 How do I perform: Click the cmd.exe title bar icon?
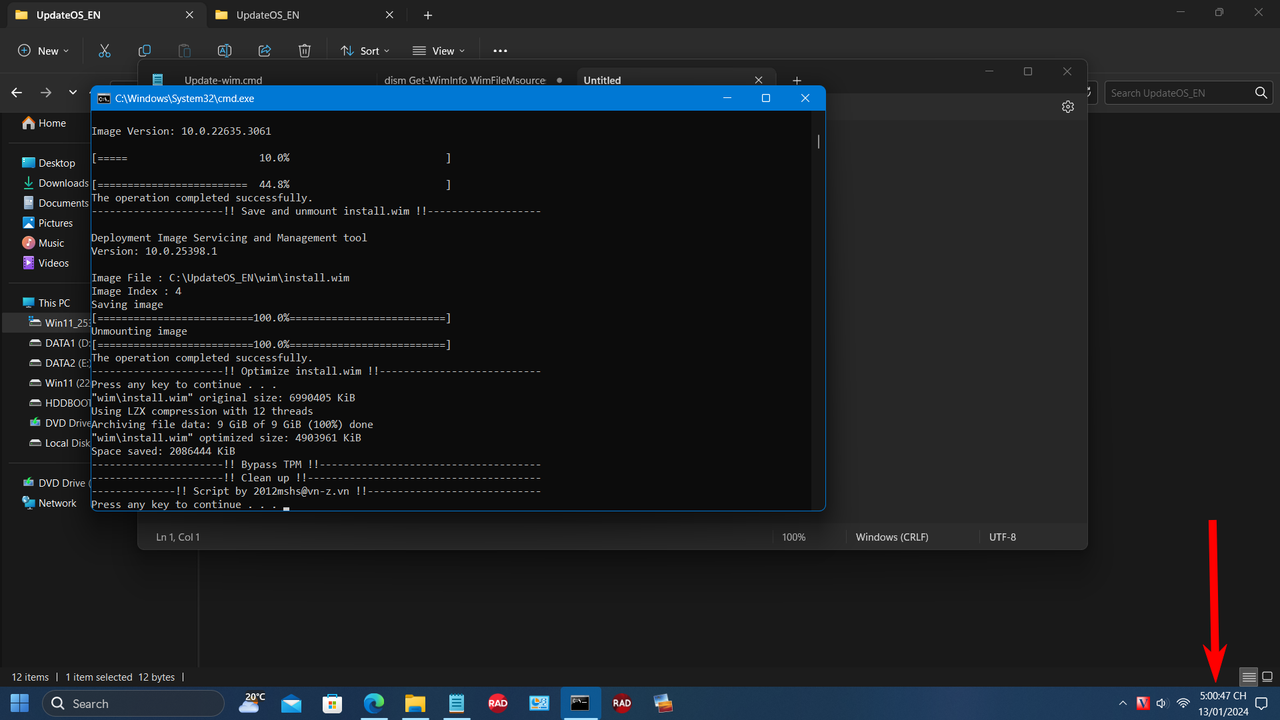(x=103, y=98)
